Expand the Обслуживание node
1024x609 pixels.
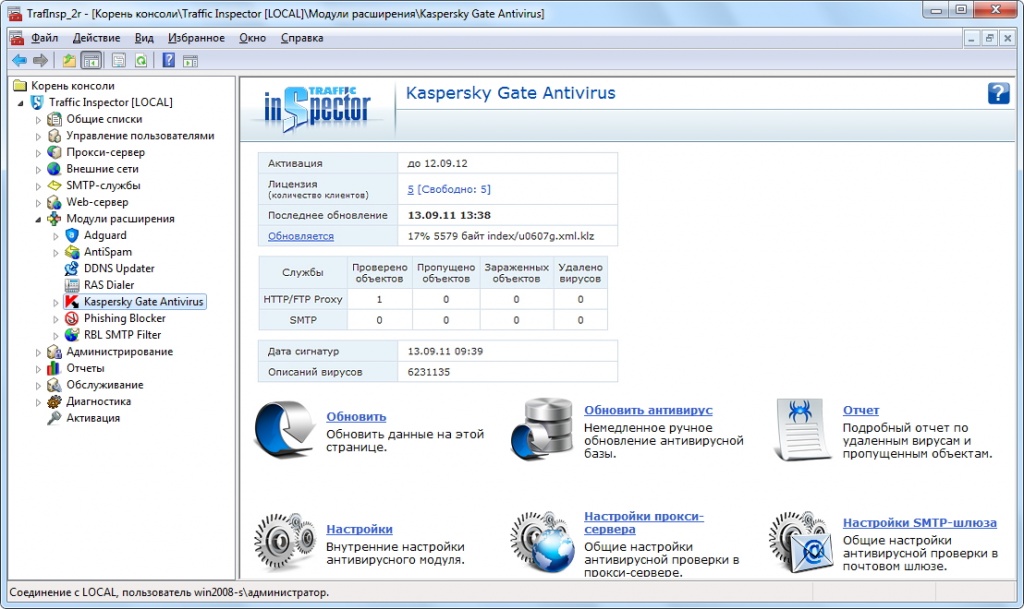(38, 385)
